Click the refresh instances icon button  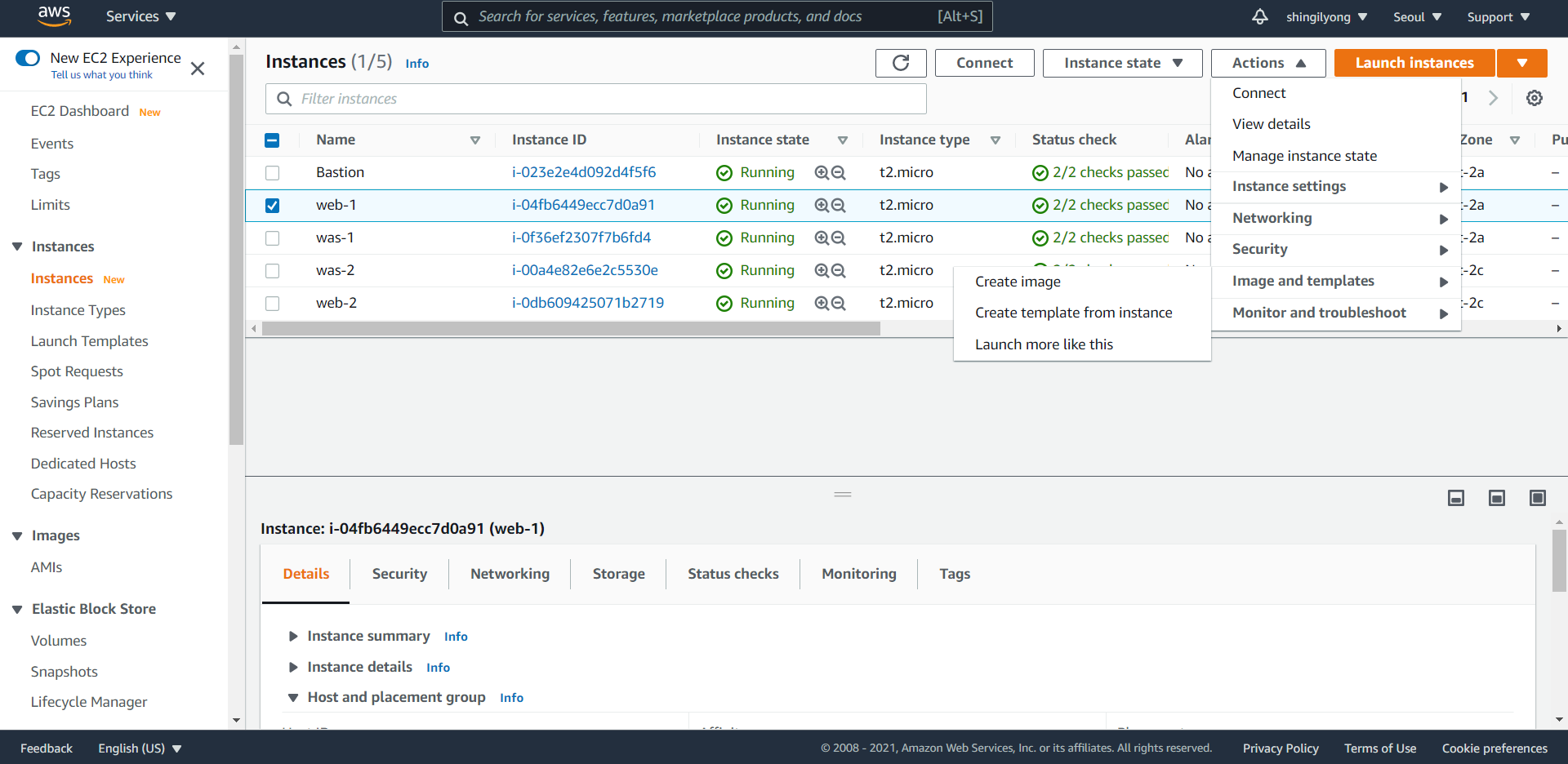click(901, 63)
